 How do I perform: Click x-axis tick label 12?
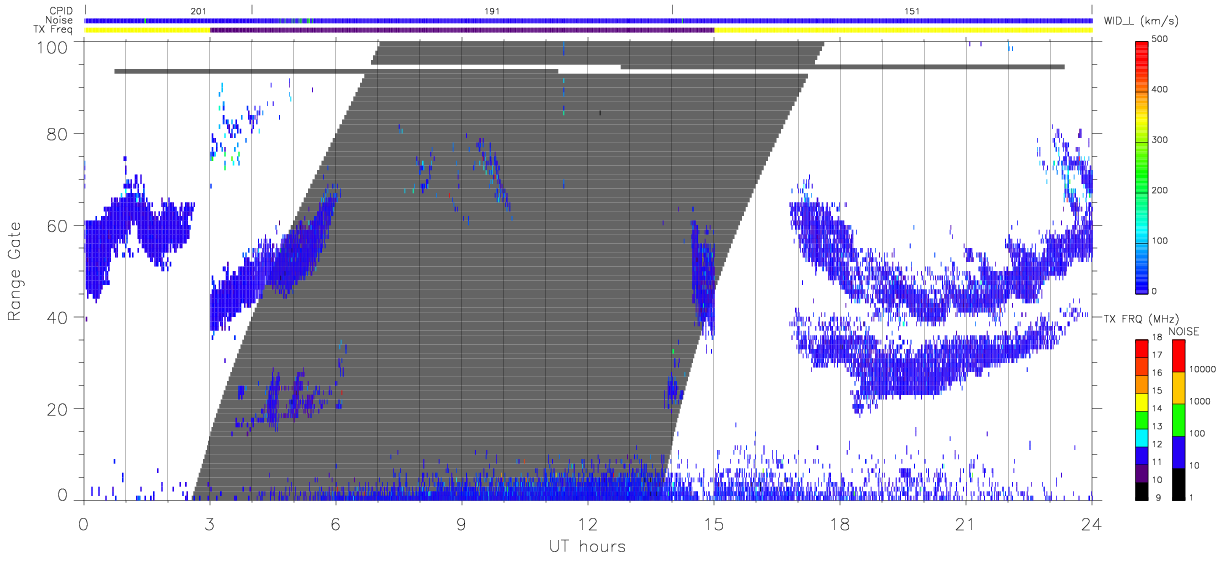587,523
